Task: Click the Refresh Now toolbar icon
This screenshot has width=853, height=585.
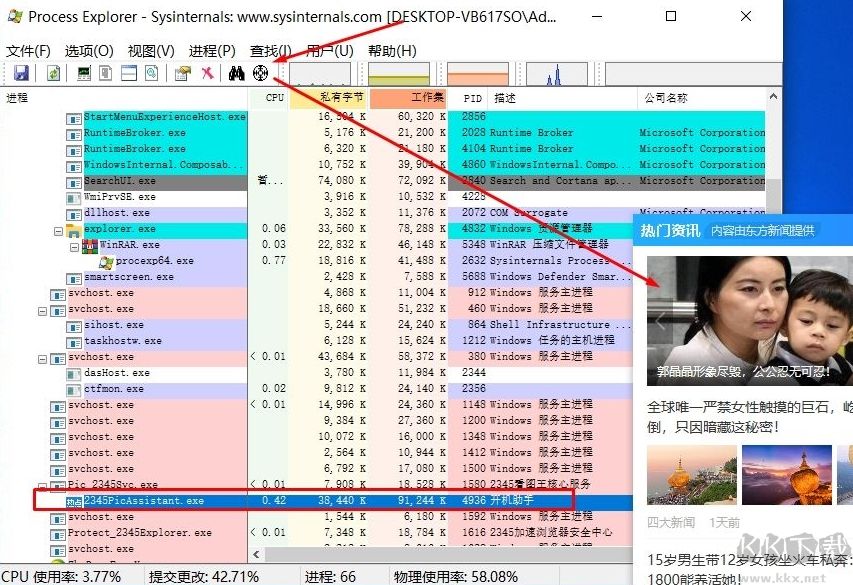Action: pyautogui.click(x=53, y=73)
